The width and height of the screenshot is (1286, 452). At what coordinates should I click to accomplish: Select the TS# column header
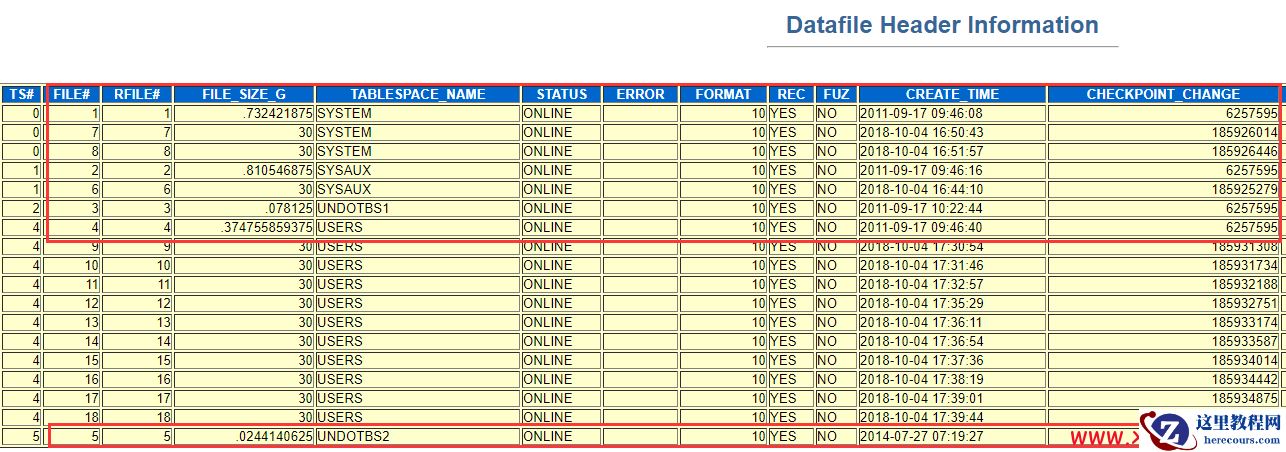(20, 94)
